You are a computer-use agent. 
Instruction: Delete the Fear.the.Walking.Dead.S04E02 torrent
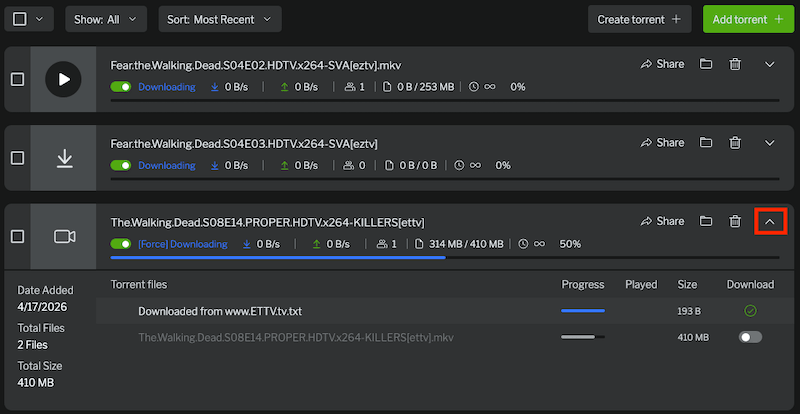[x=735, y=64]
